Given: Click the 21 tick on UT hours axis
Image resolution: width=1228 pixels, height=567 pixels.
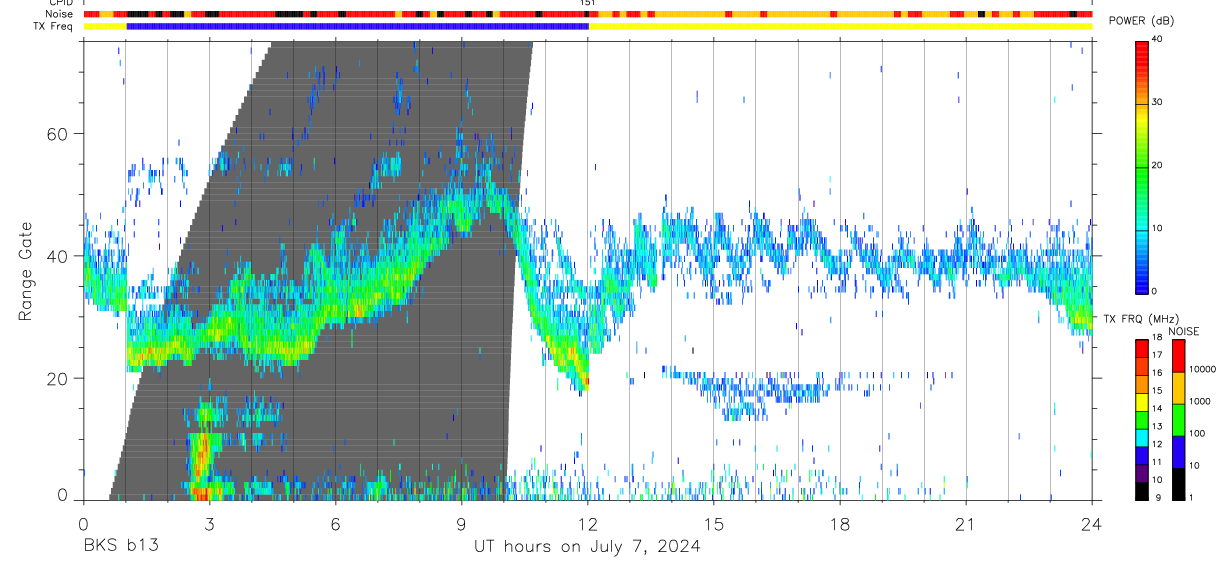Looking at the screenshot, I should (x=966, y=524).
